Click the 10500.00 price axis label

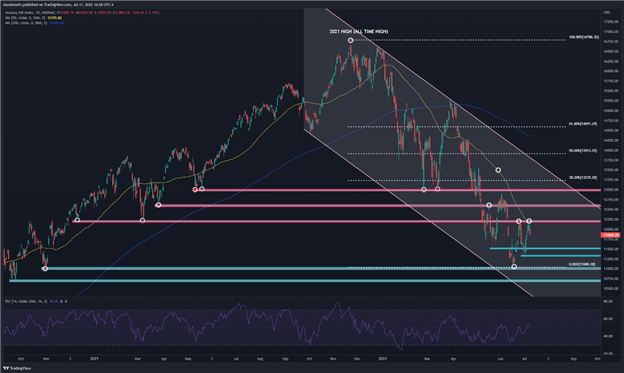click(611, 289)
